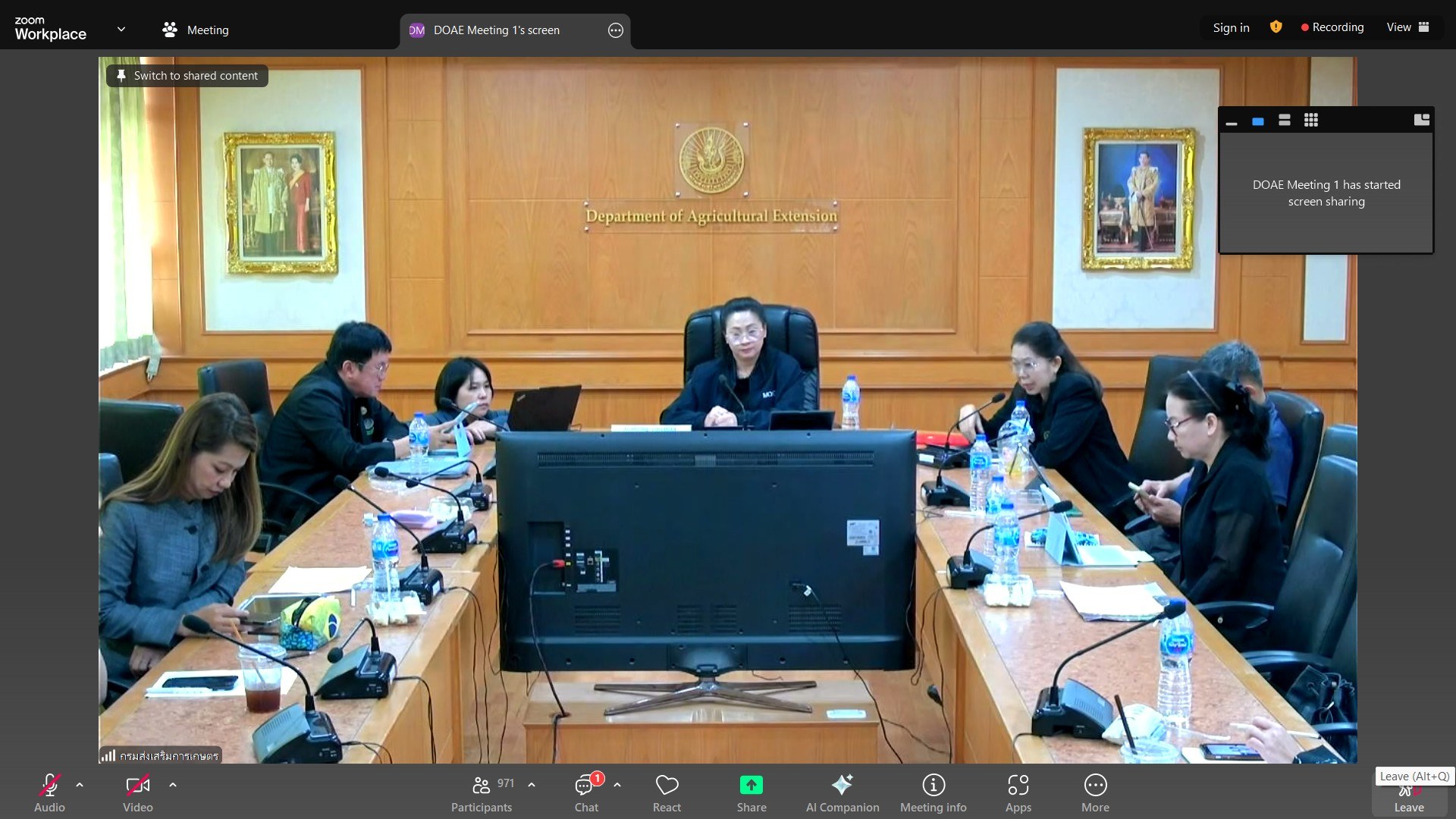Expand audio options chevron
This screenshot has height=819, width=1456.
coord(80,785)
